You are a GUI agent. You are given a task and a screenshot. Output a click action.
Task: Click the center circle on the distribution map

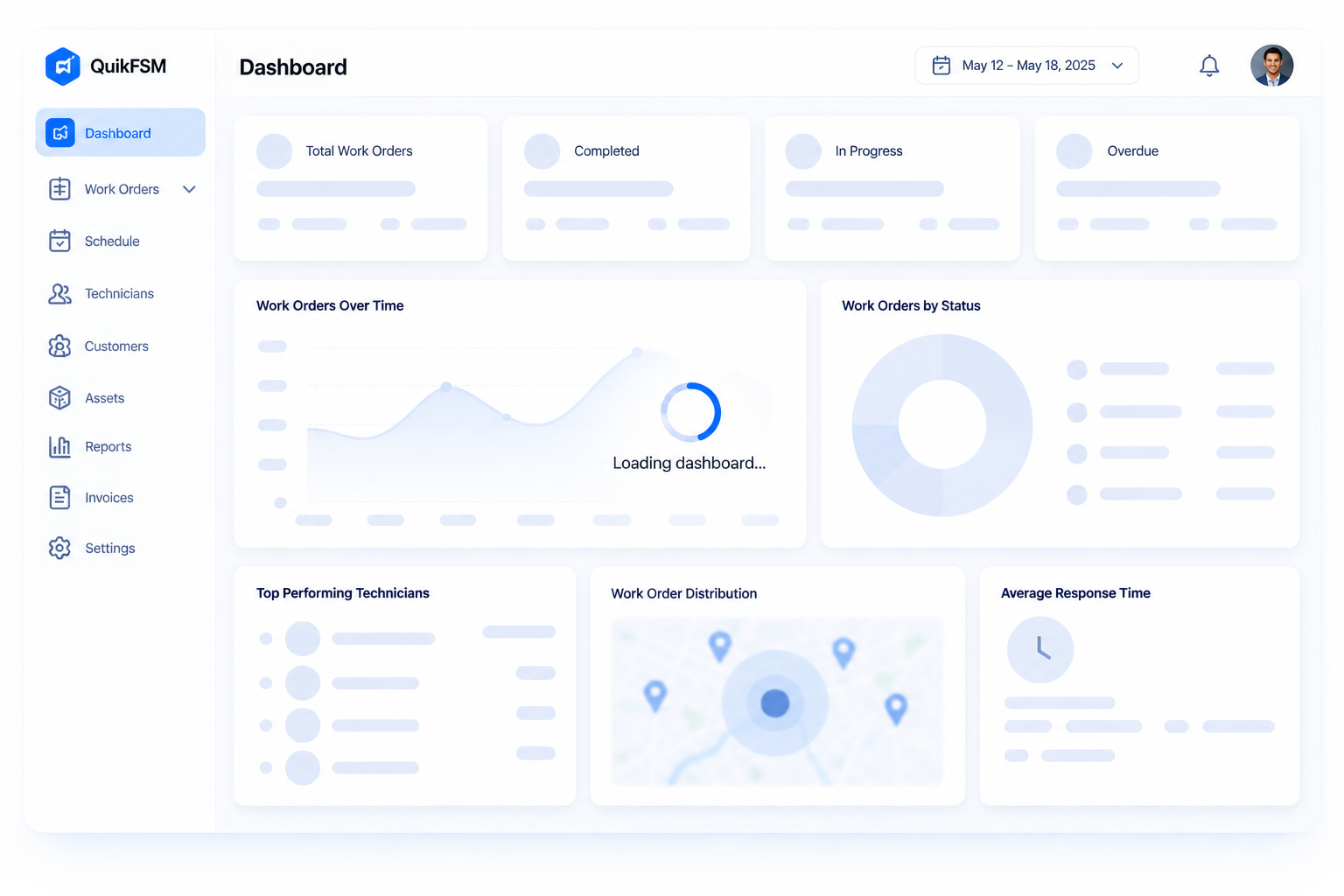coord(775,703)
